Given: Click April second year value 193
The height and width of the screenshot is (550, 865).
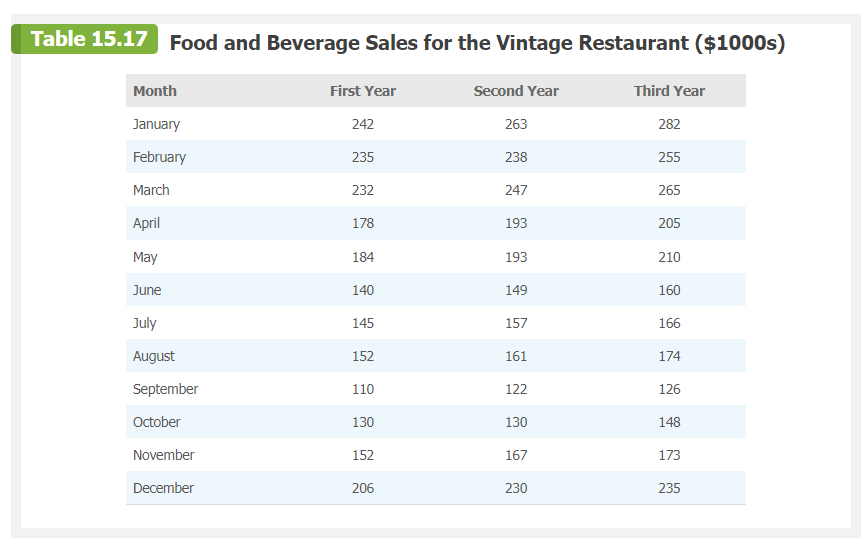Looking at the screenshot, I should point(516,223).
